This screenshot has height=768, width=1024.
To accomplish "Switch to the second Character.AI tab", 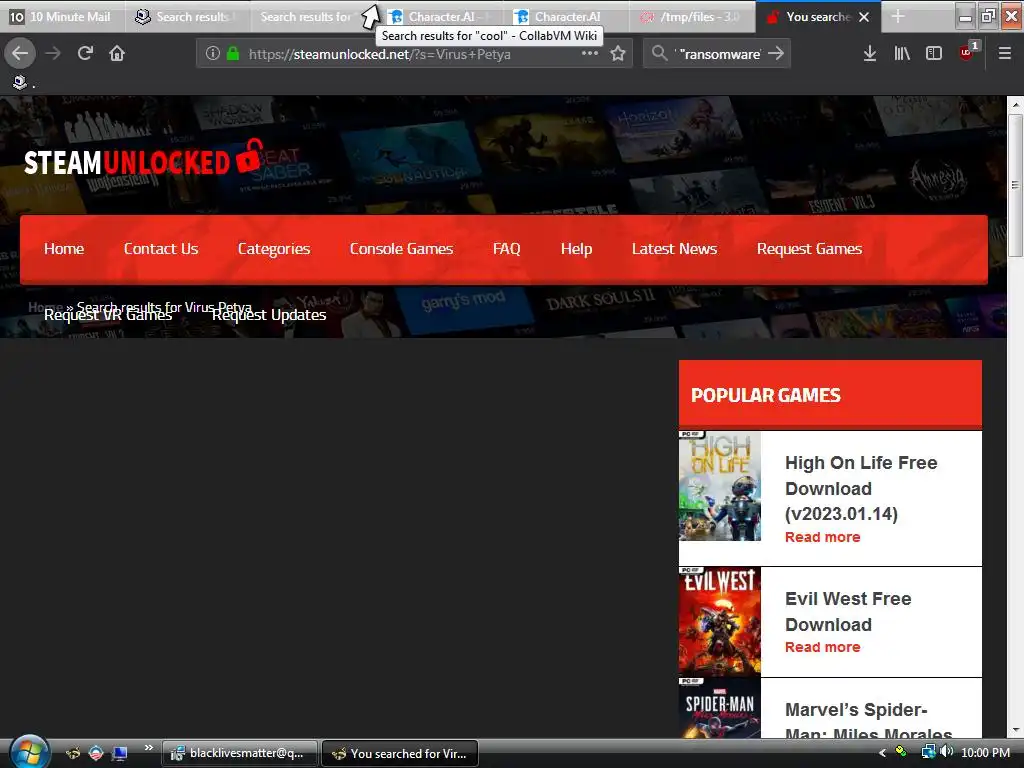I will [567, 16].
